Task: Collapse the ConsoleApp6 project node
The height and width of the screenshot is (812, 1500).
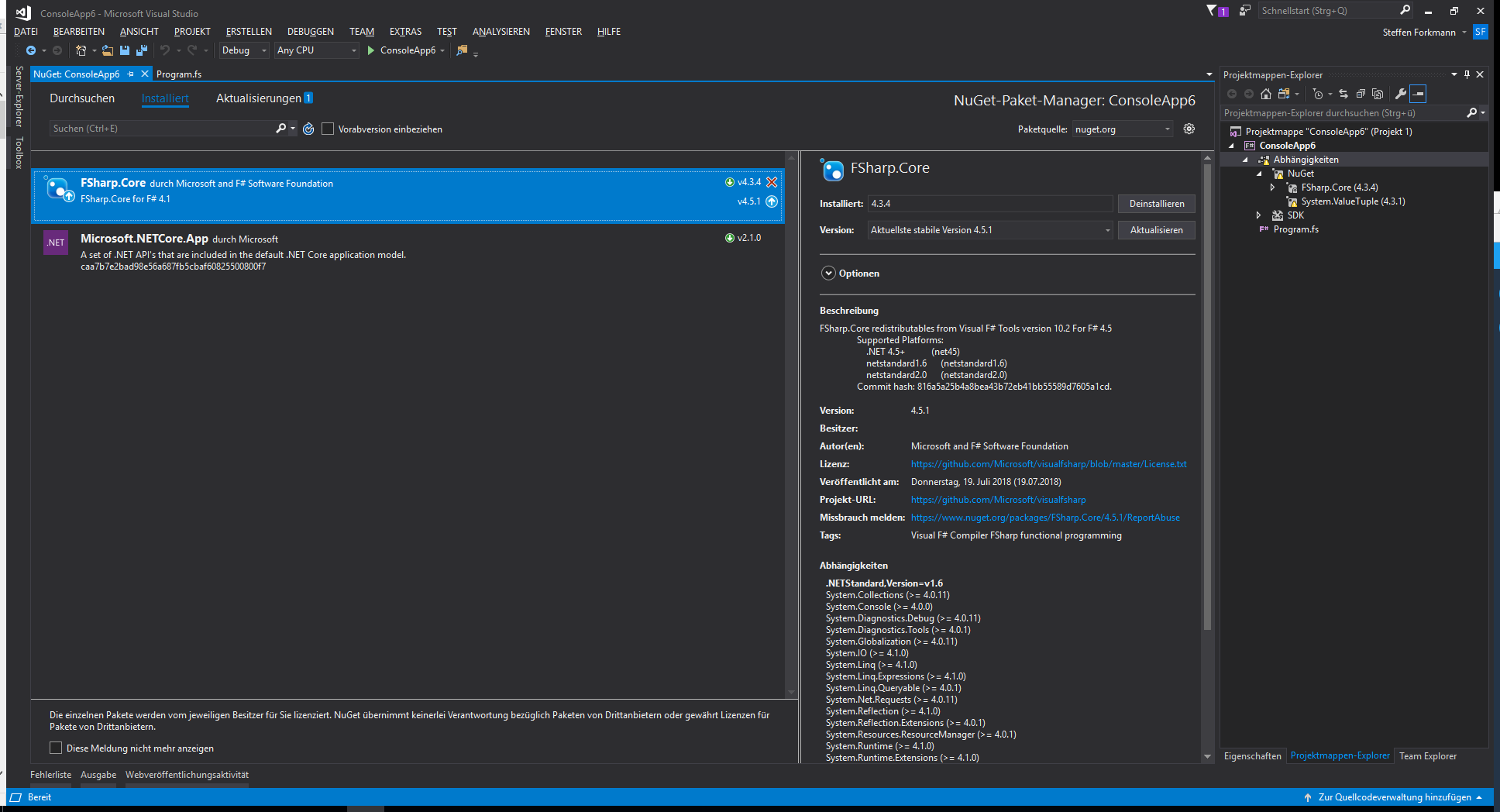Action: (x=1231, y=146)
